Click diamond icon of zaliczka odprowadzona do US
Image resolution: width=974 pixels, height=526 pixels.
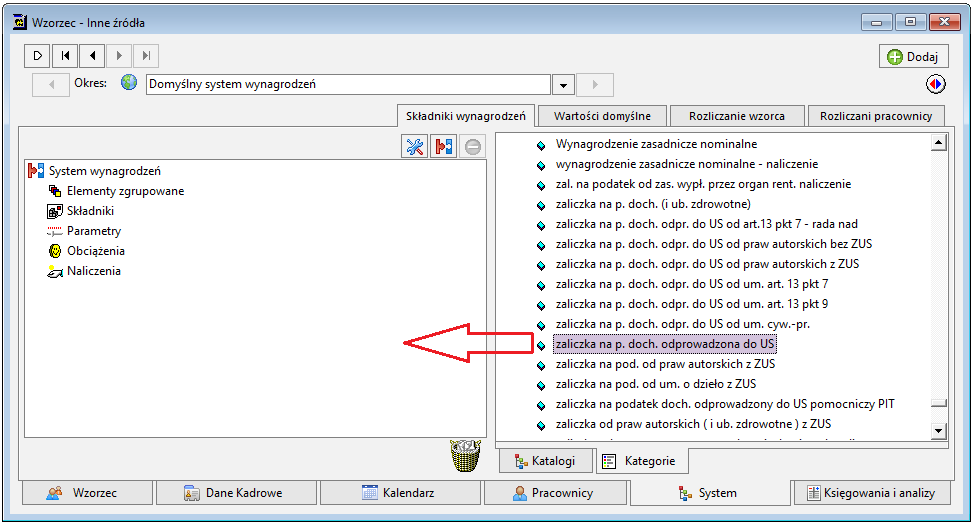[x=541, y=345]
